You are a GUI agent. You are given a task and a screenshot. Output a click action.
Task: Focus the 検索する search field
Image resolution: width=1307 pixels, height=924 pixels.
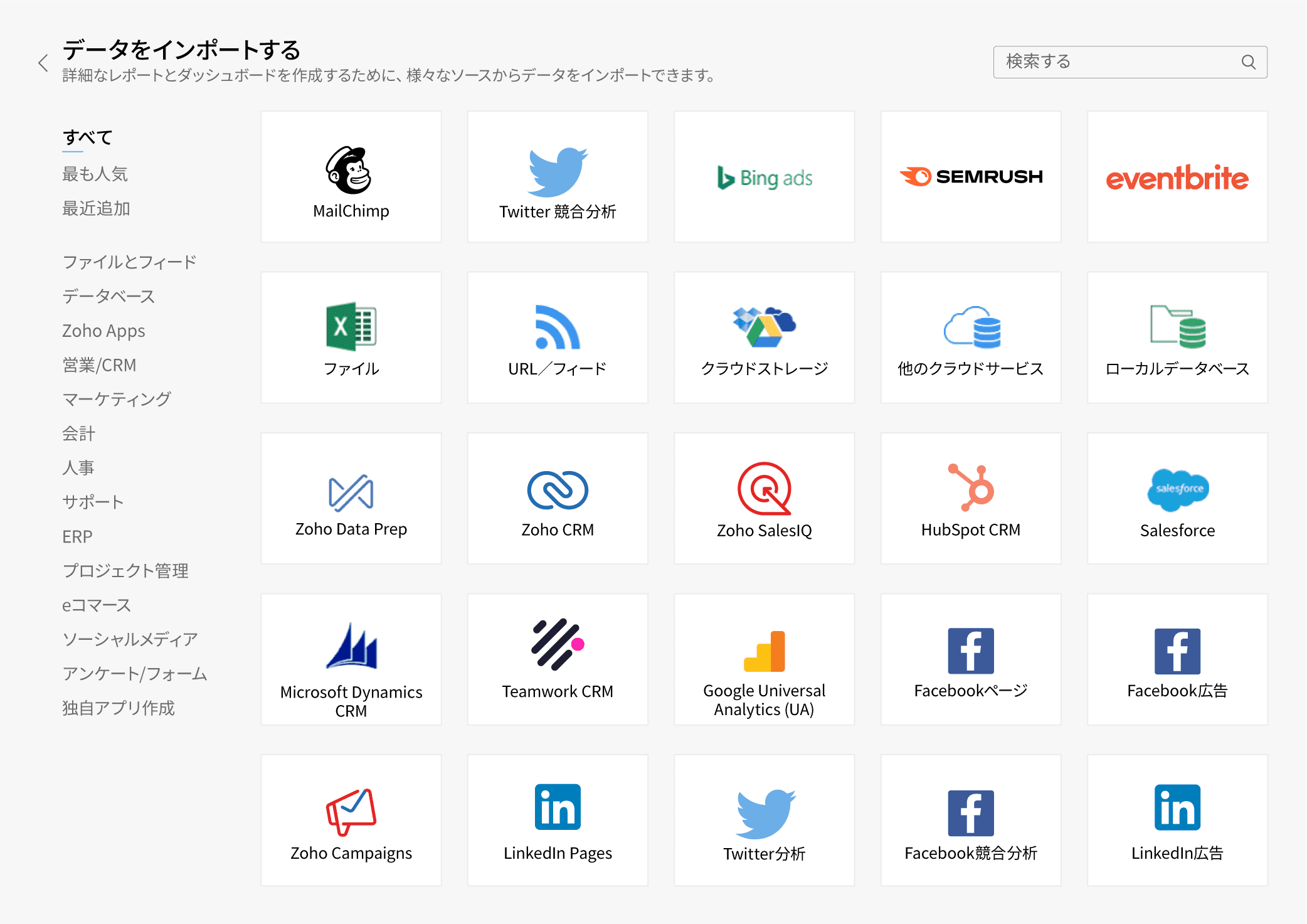(1116, 62)
